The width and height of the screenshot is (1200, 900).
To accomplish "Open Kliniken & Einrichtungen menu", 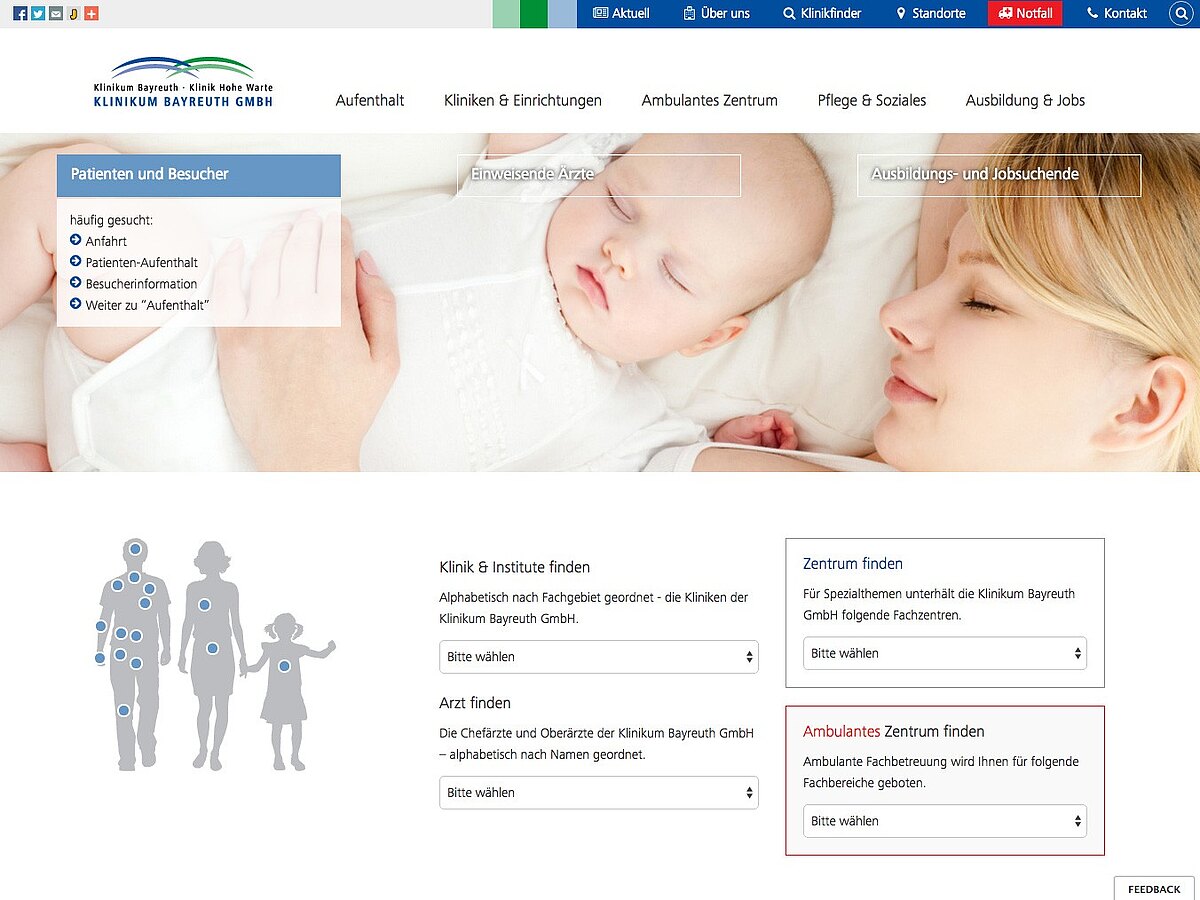I will [523, 100].
